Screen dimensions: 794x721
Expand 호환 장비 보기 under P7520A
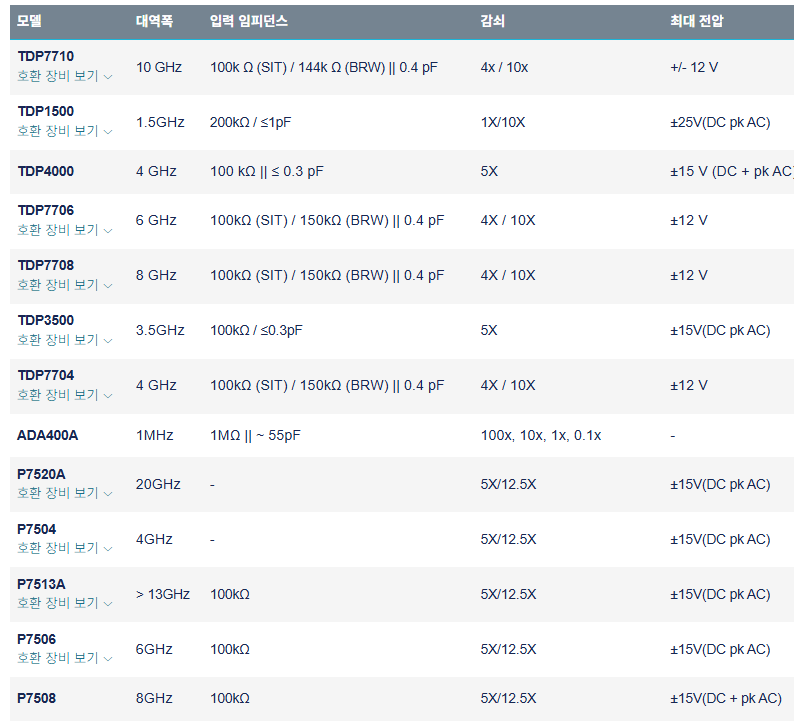(64, 493)
